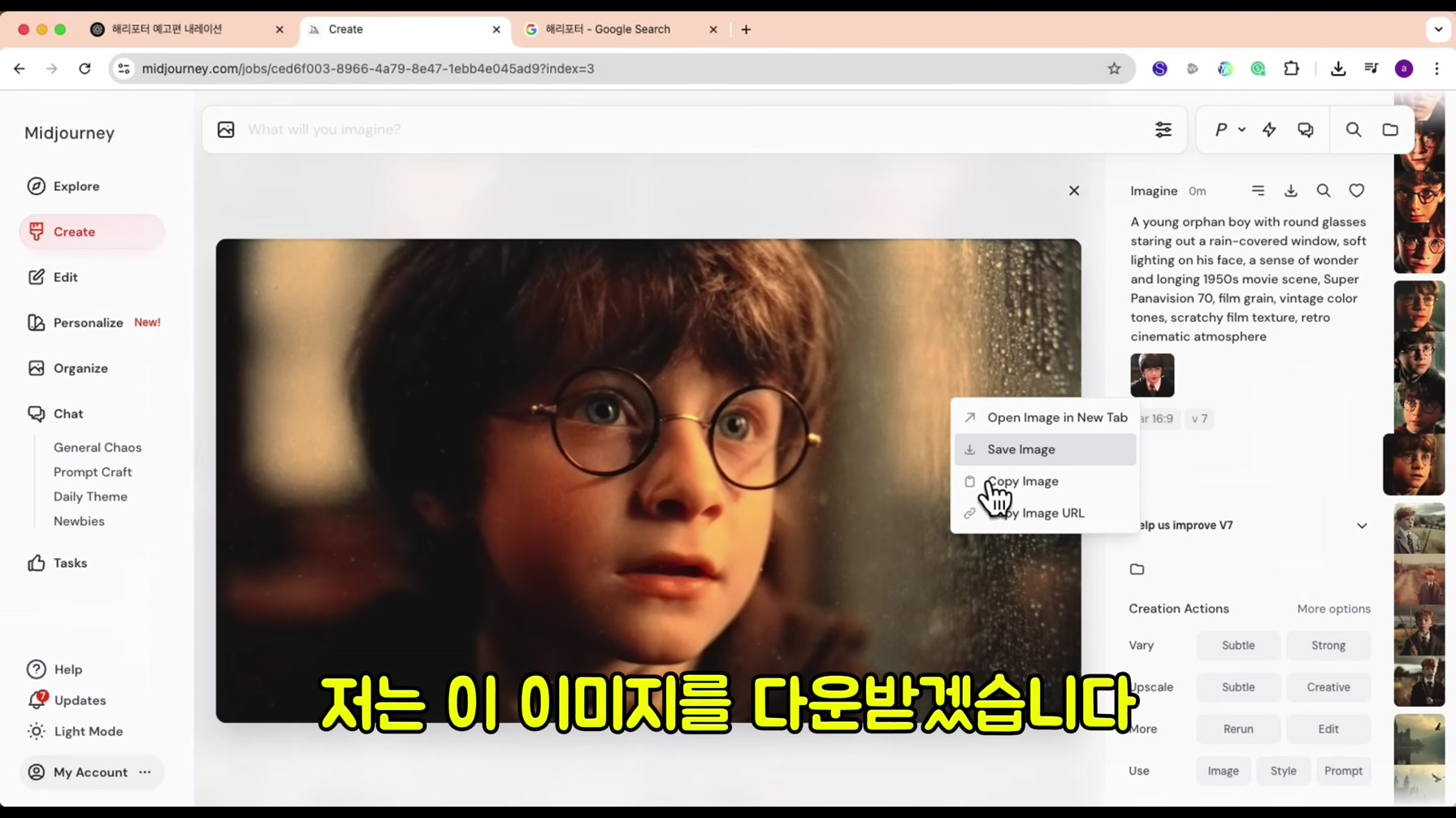The width and height of the screenshot is (1456, 818).
Task: Like the image with heart icon
Action: 1356,191
